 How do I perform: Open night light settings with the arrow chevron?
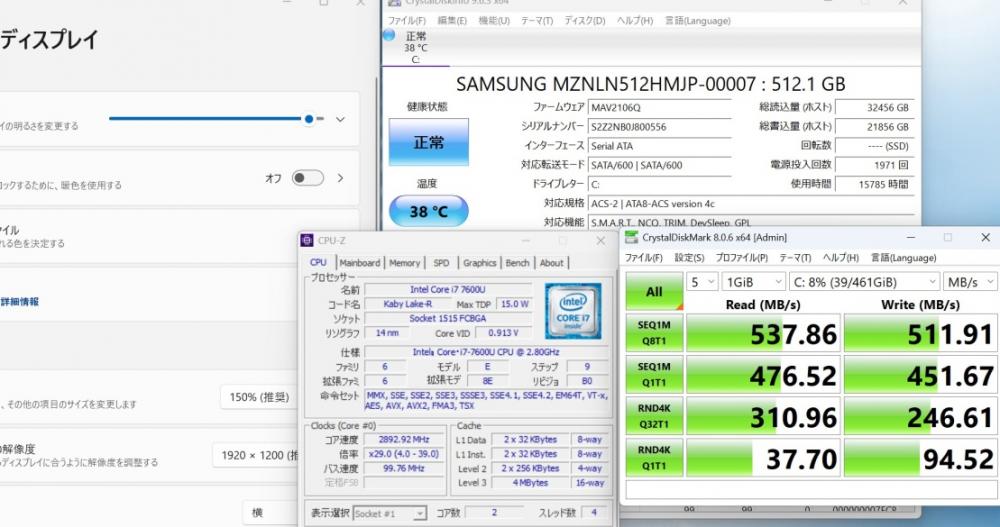point(341,178)
